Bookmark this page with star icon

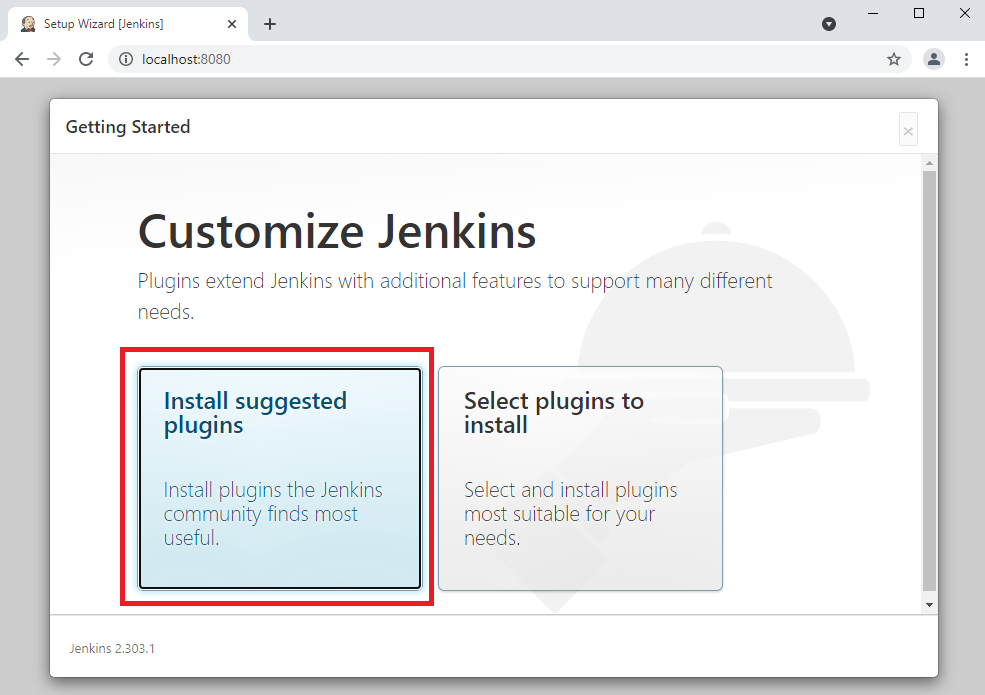894,59
